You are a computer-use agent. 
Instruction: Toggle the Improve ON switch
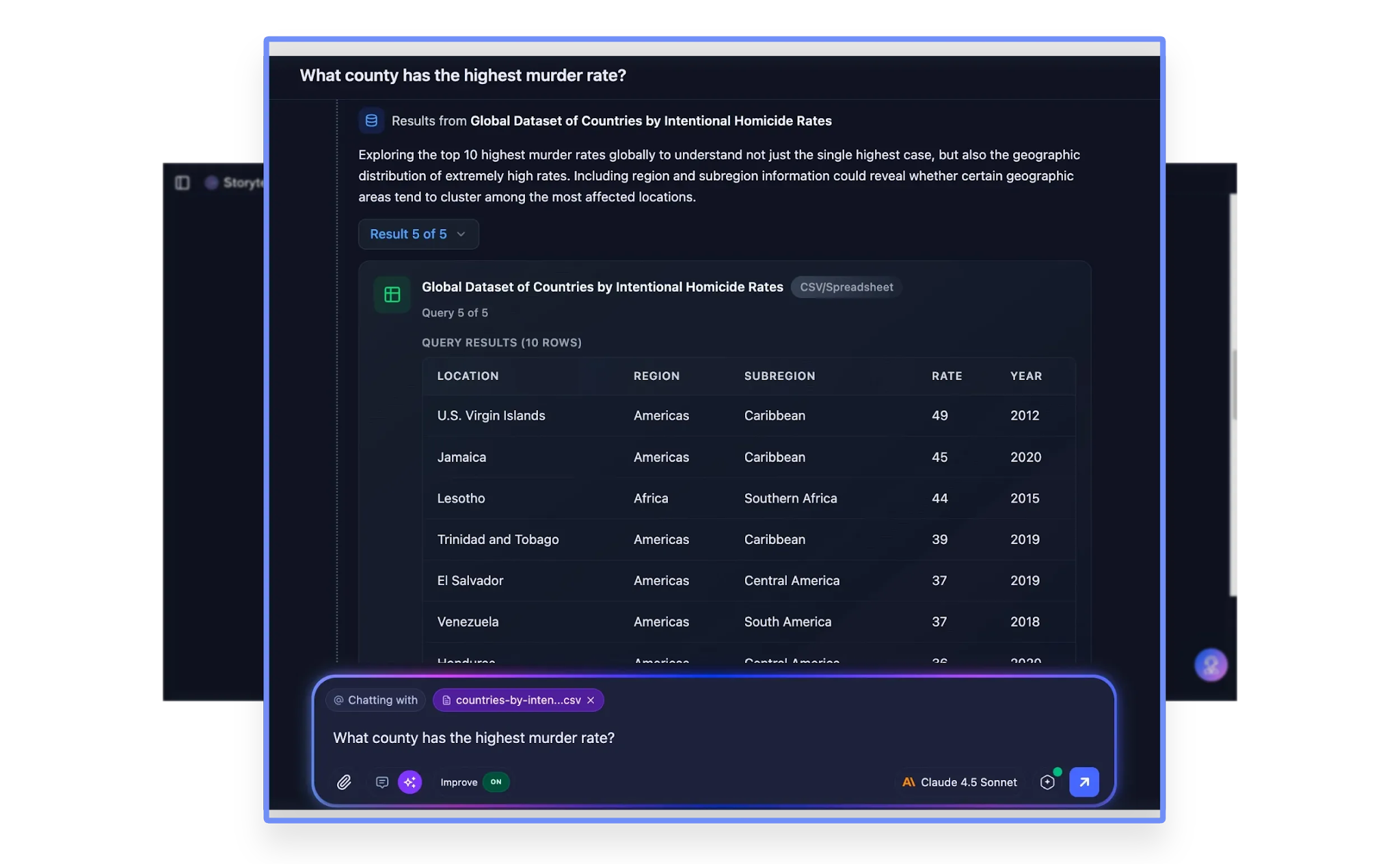(496, 782)
